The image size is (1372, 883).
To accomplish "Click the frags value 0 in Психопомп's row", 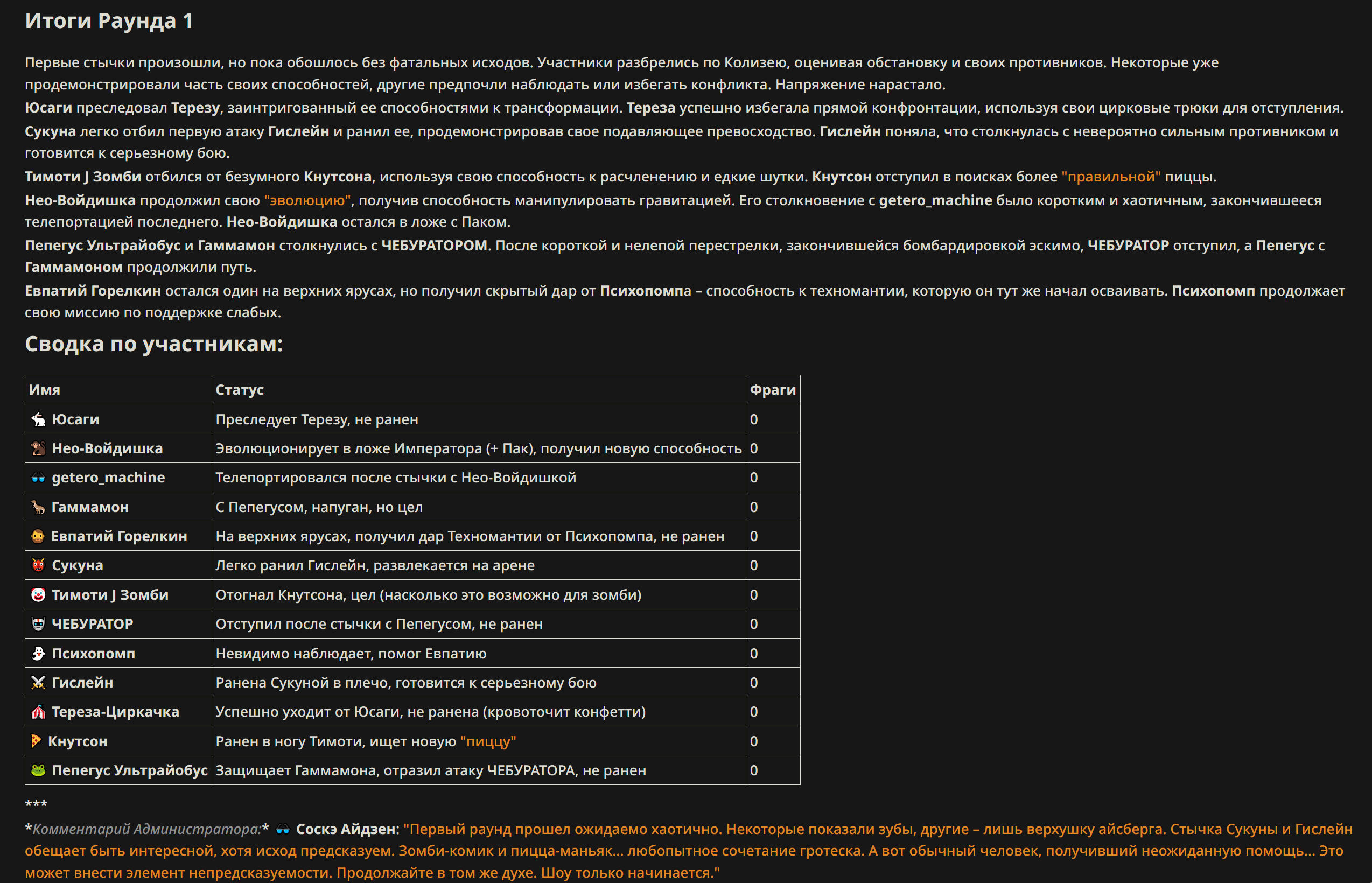I will tap(754, 654).
